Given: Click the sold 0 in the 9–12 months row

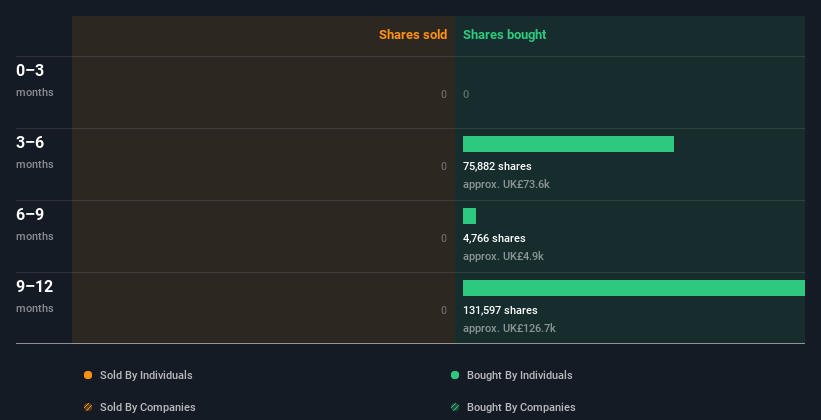Looking at the screenshot, I should point(444,310).
